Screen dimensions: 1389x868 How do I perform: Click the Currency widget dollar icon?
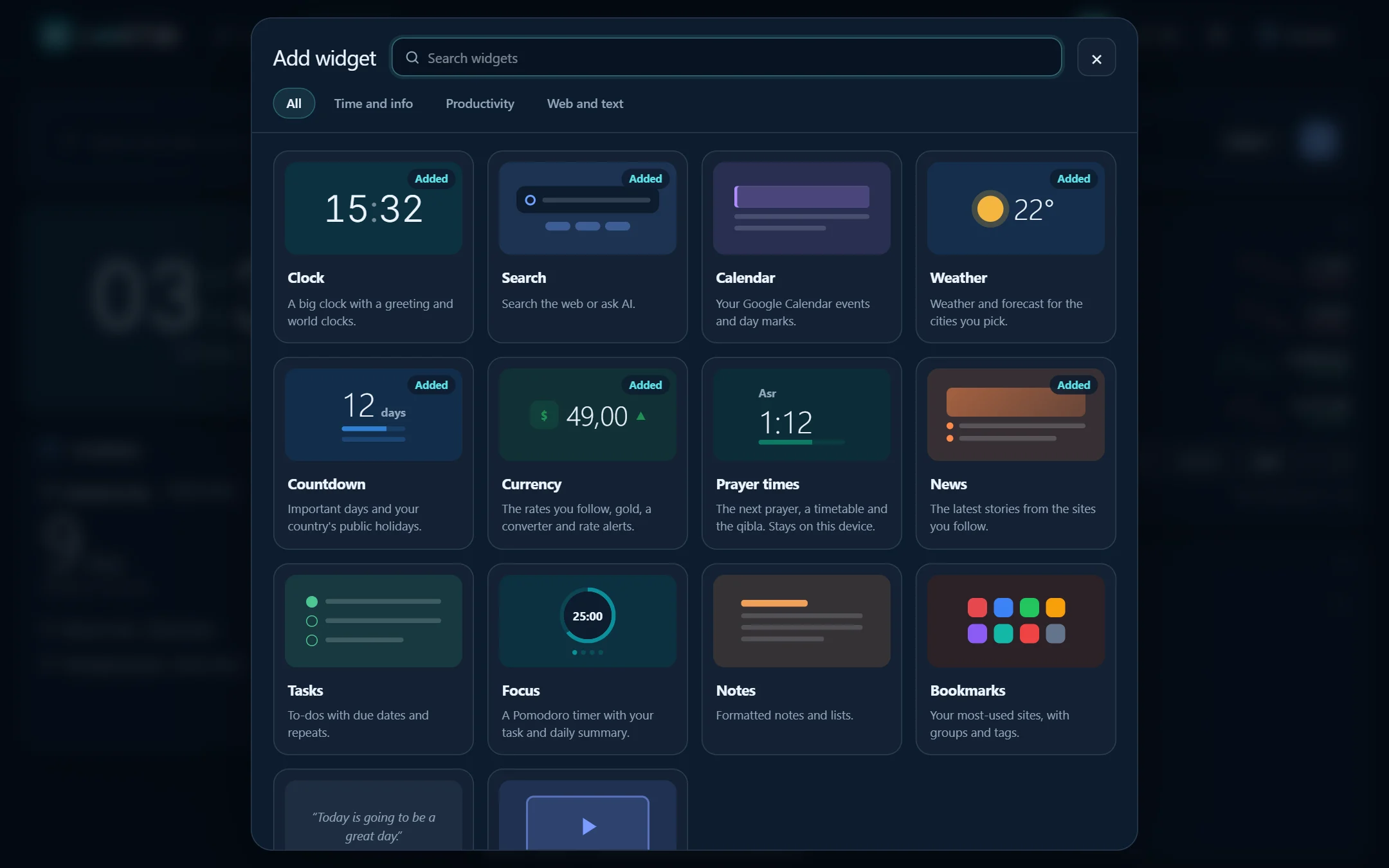[x=544, y=415]
